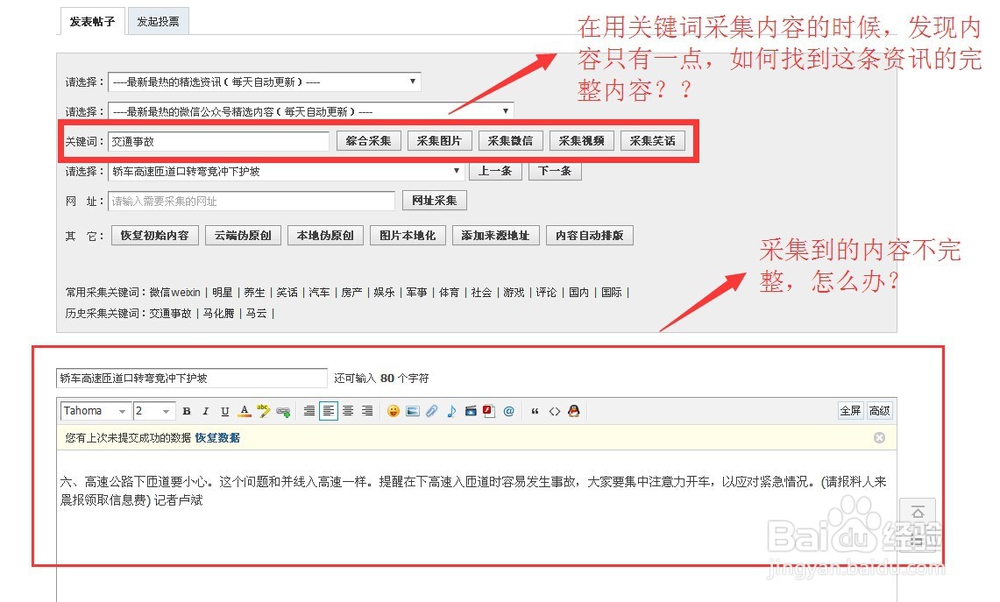
Task: Insert code with the angle brackets icon
Action: pyautogui.click(x=554, y=411)
